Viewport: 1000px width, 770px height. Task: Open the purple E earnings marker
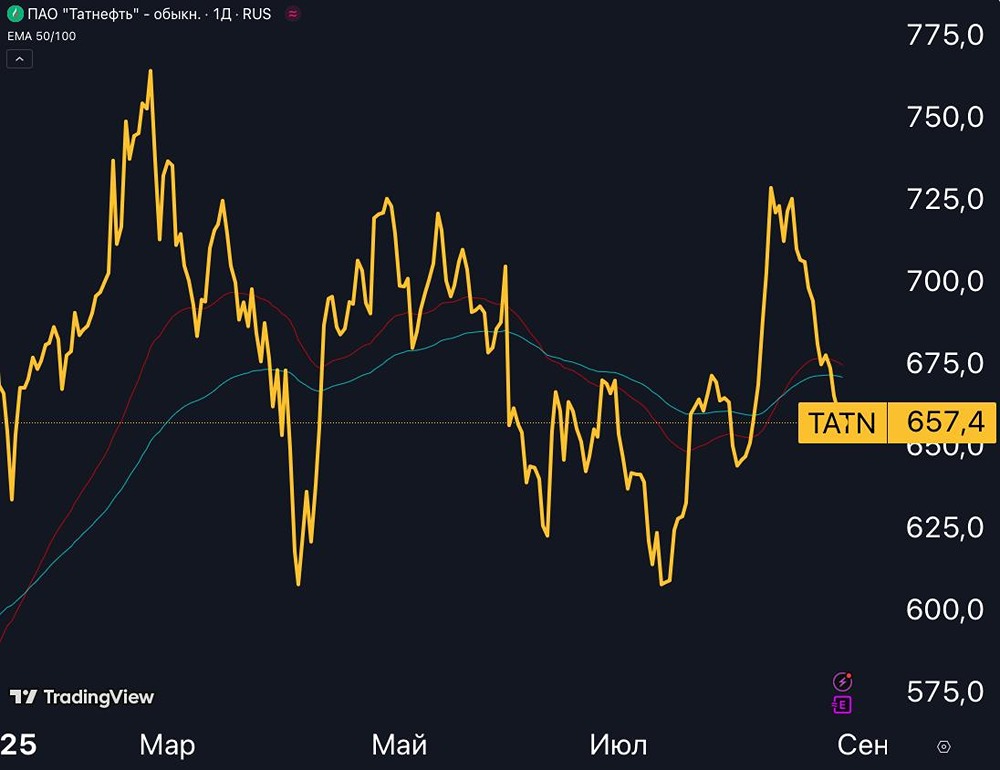click(x=842, y=704)
